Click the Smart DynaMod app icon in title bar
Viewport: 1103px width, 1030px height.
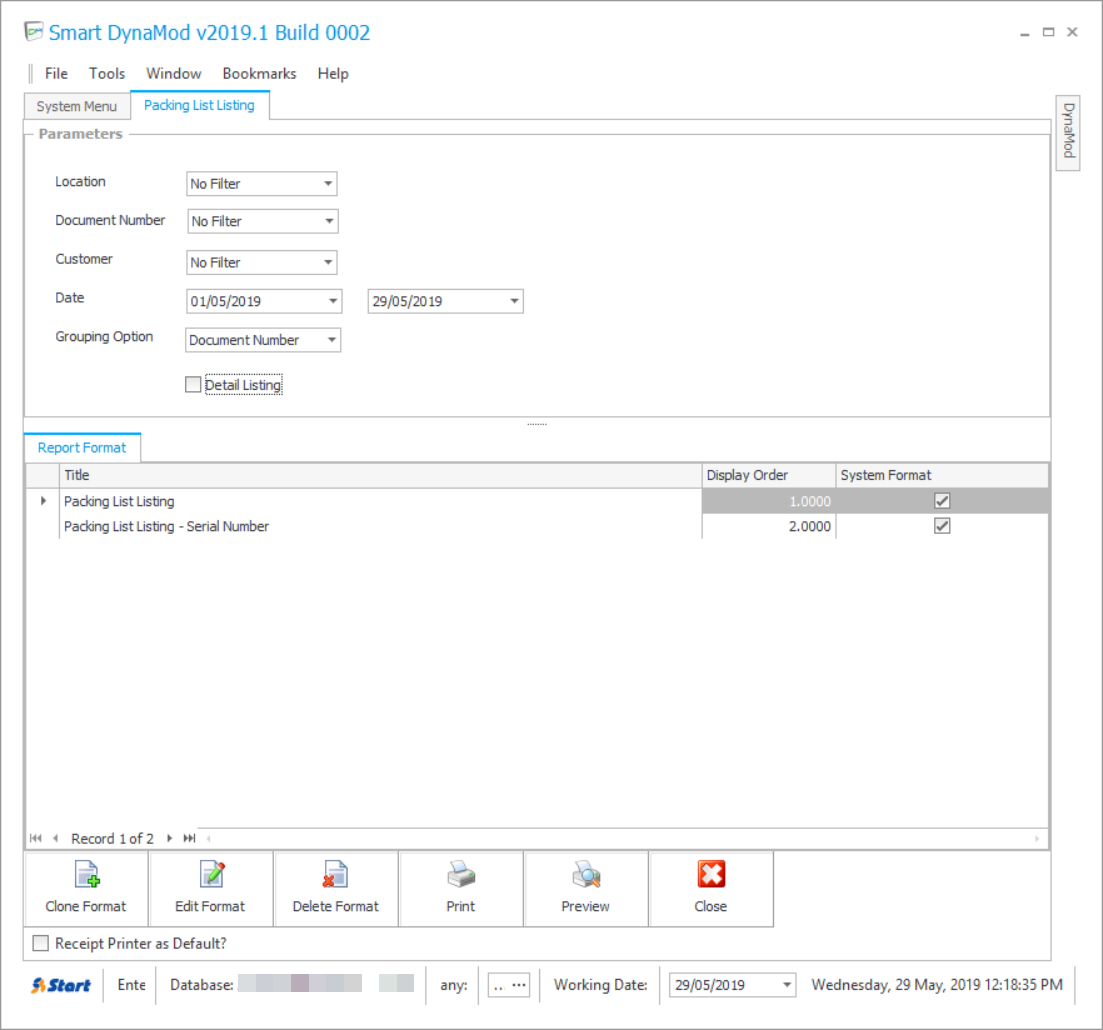coord(33,32)
